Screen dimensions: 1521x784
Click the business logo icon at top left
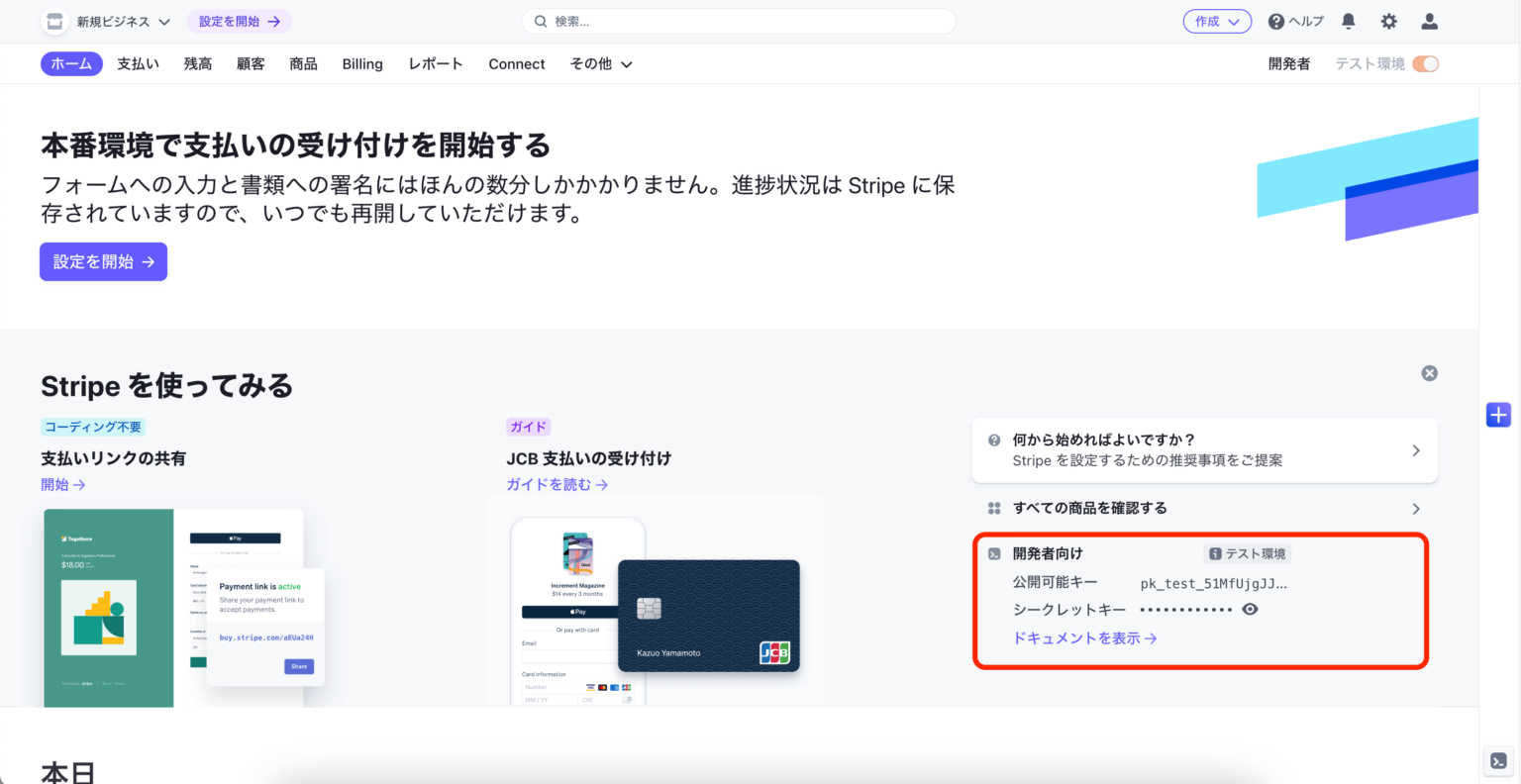(x=54, y=21)
